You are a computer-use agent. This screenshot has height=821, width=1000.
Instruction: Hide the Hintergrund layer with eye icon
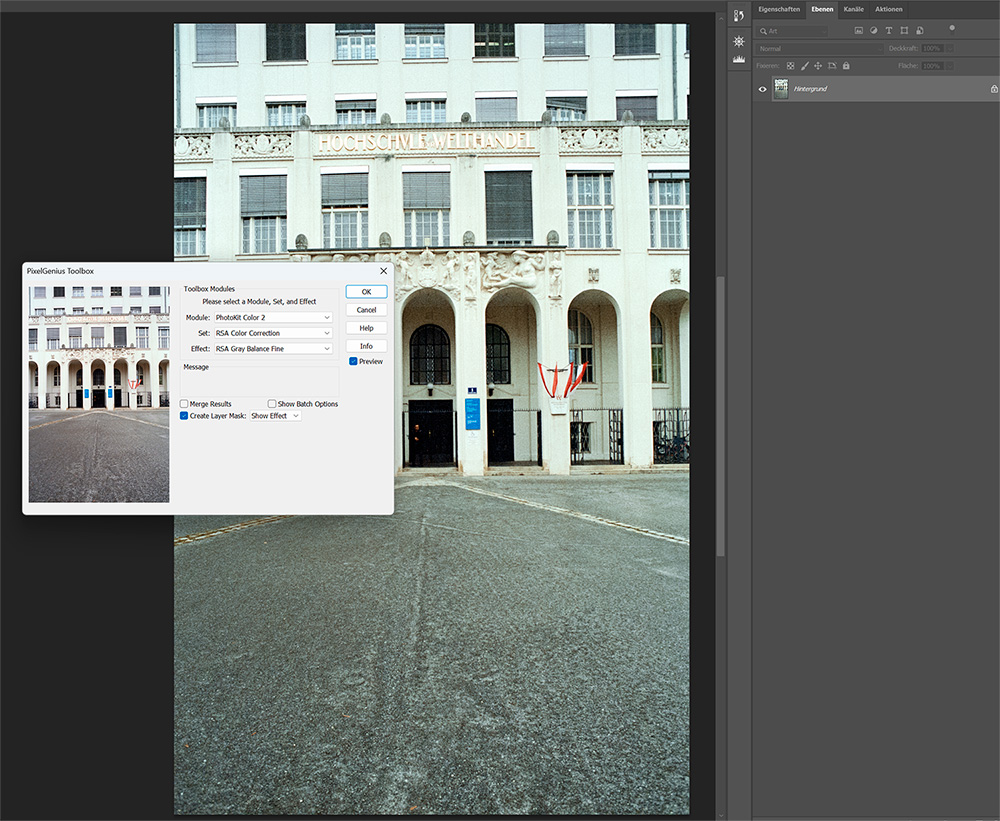click(x=762, y=89)
